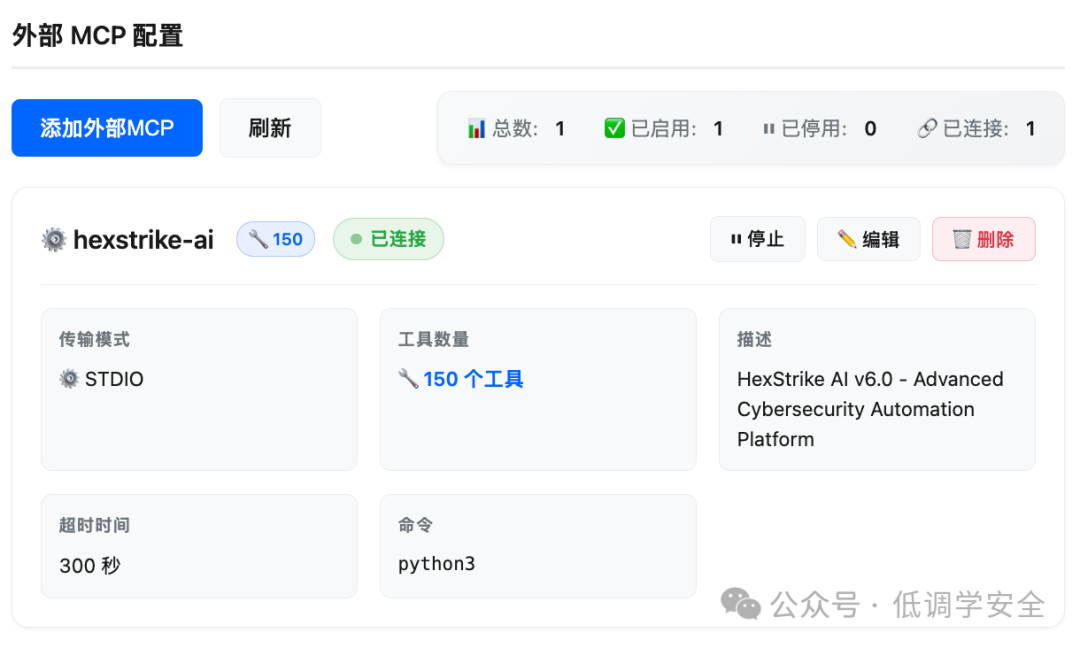Image resolution: width=1080 pixels, height=648 pixels.
Task: Click the green checkmark icon next to 已启用
Action: click(614, 128)
